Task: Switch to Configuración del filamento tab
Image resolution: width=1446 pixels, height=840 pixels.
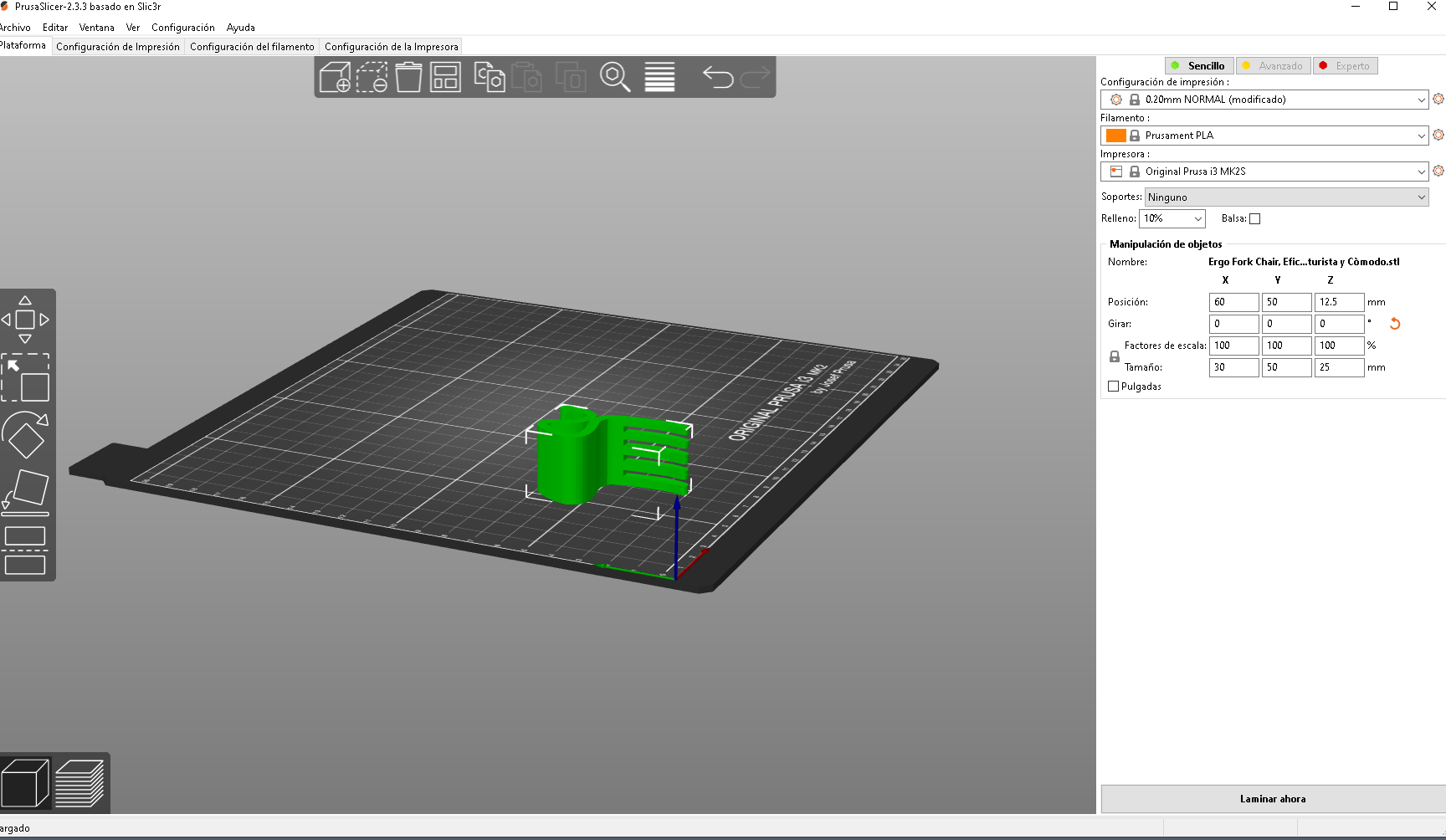Action: pos(252,47)
